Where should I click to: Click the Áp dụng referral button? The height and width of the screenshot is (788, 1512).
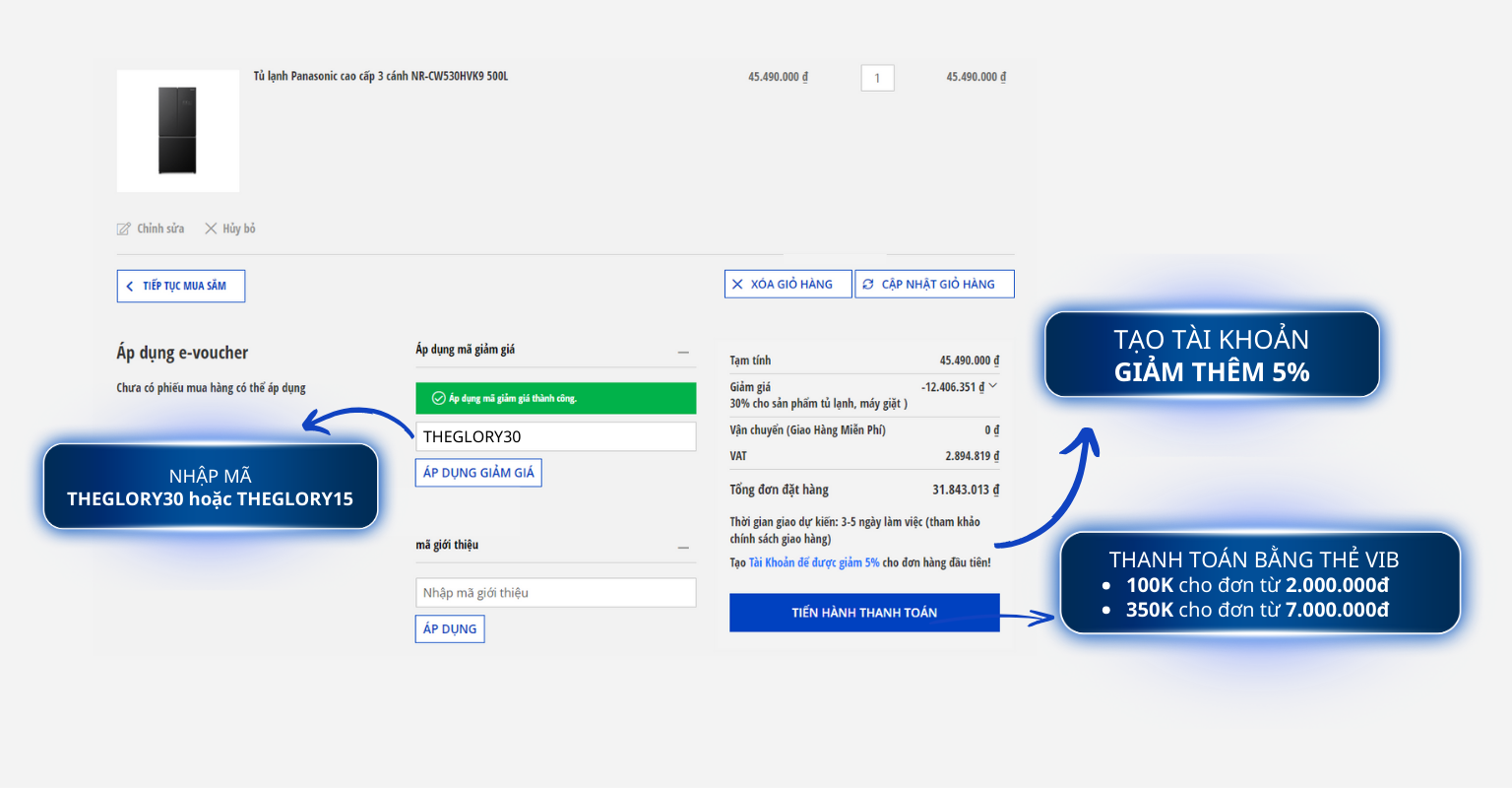tap(450, 628)
